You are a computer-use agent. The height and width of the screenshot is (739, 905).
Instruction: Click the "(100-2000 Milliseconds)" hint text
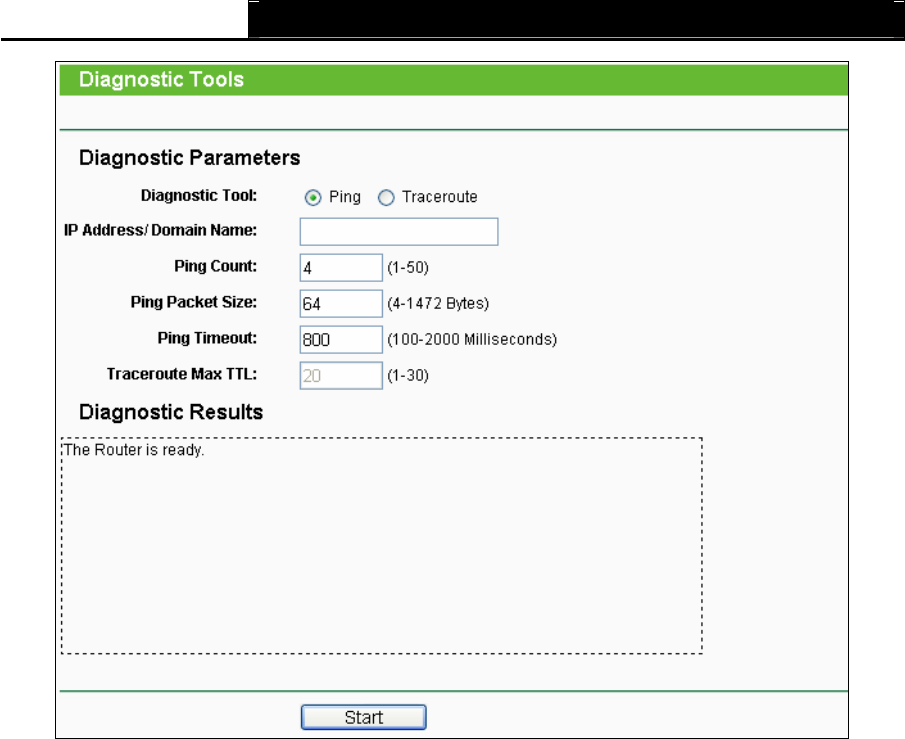pyautogui.click(x=472, y=339)
